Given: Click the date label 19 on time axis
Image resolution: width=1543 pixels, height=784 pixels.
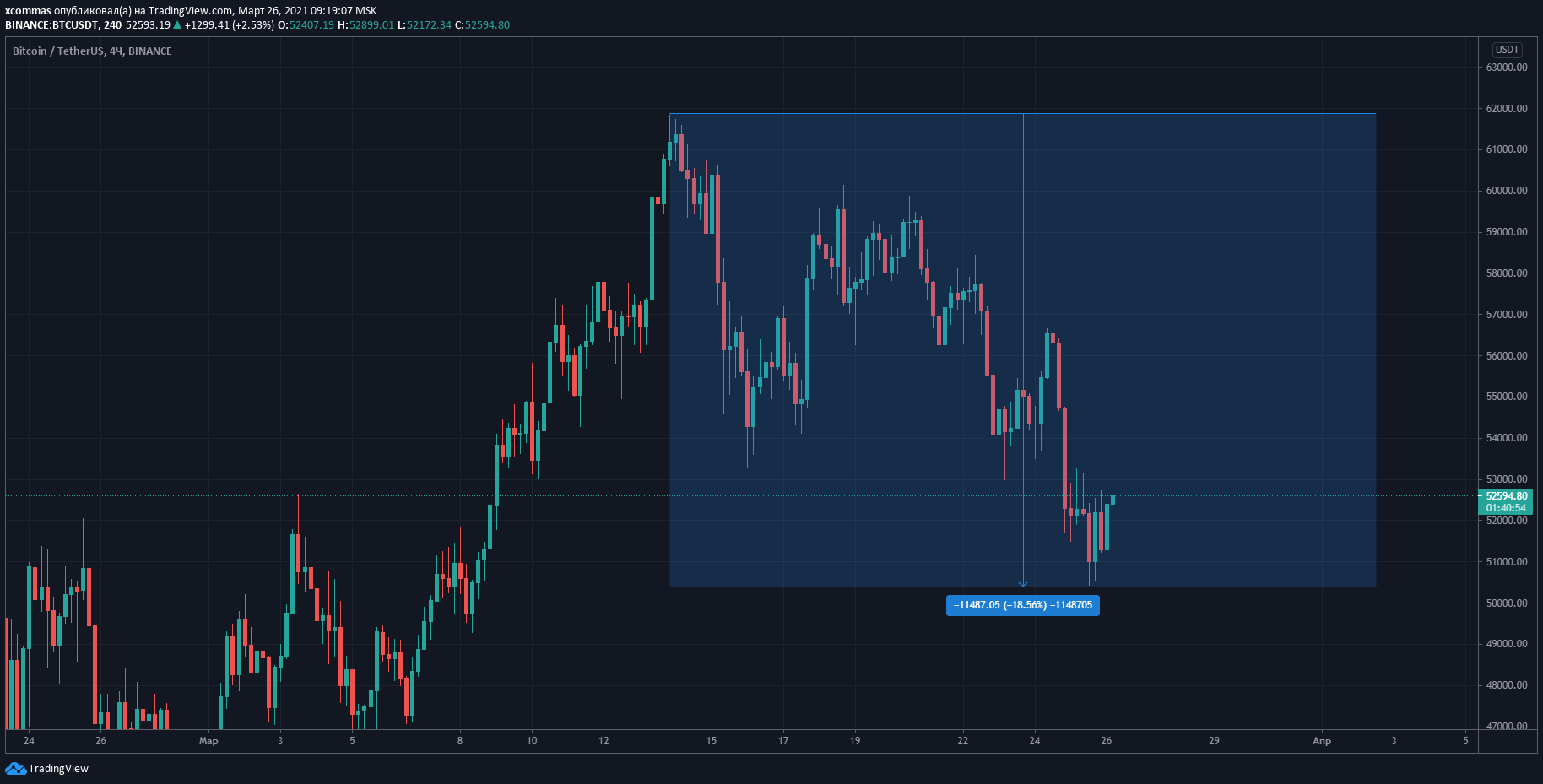Looking at the screenshot, I should coord(855,741).
